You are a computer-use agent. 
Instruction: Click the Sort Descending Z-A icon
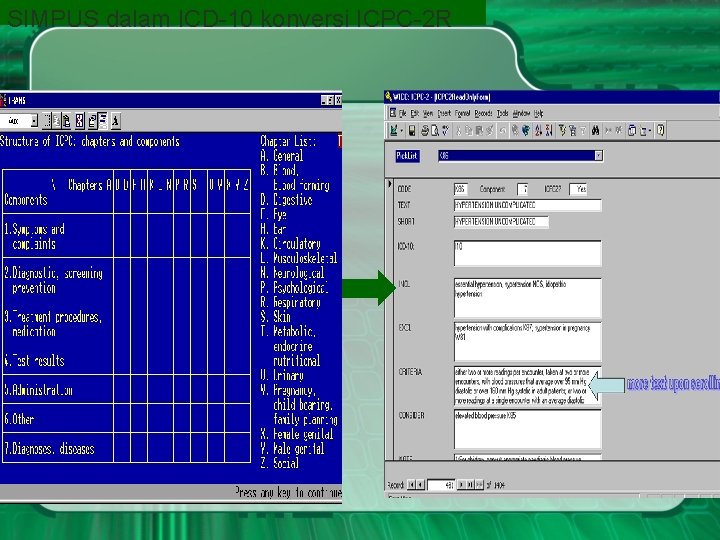pos(549,130)
